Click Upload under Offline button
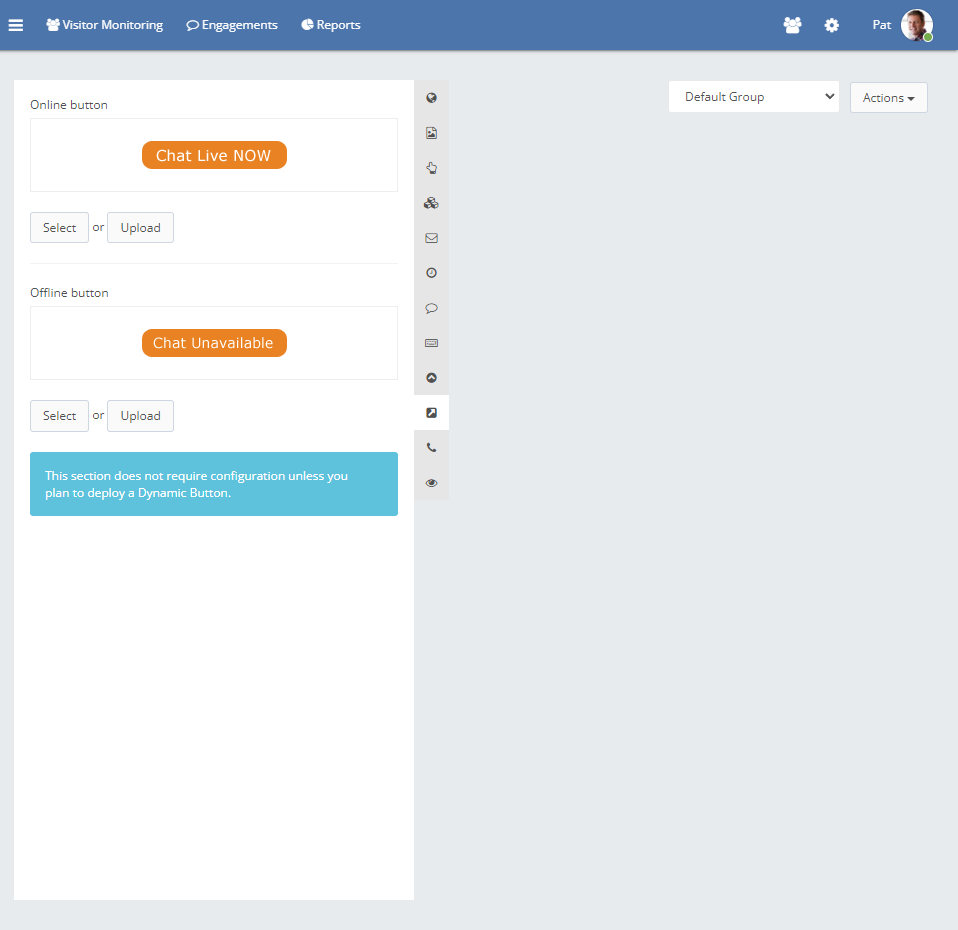Viewport: 958px width, 930px height. pyautogui.click(x=140, y=416)
